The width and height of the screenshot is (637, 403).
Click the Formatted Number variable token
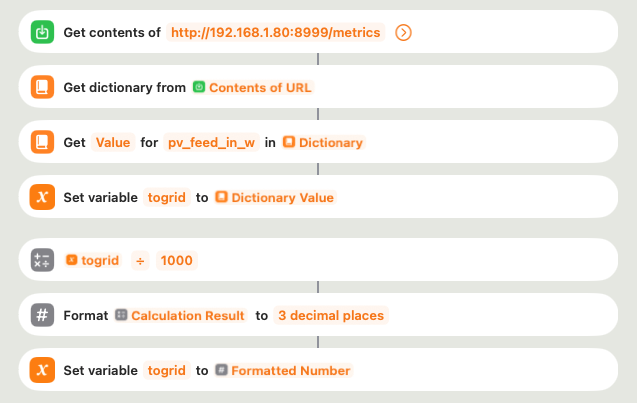tap(283, 370)
